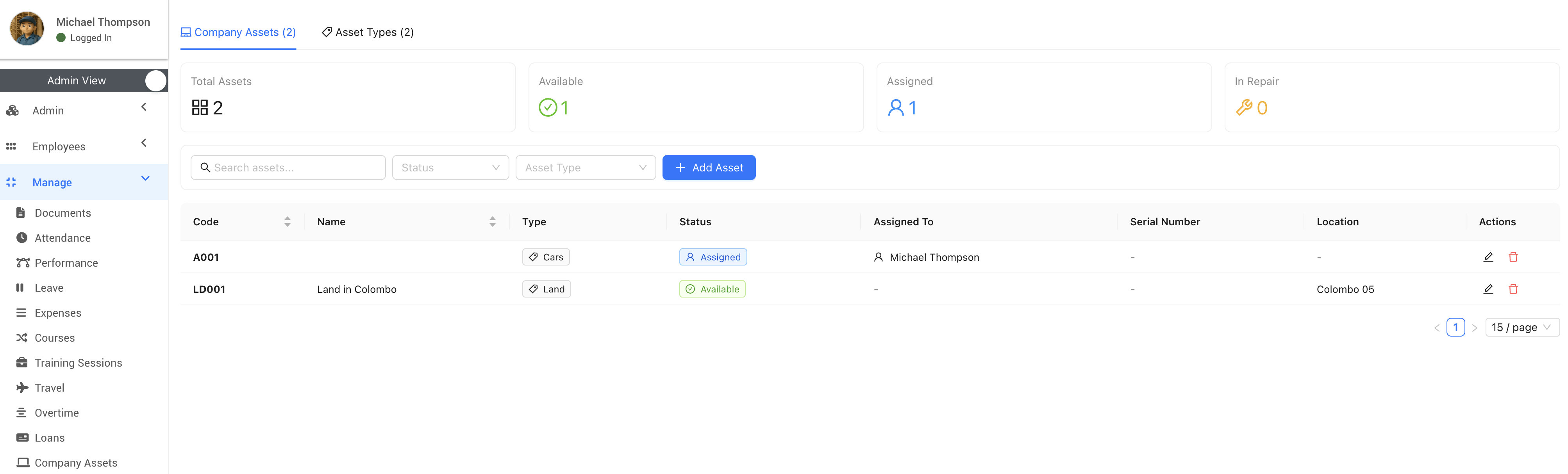Click the Add Asset button
Image resolution: width=1568 pixels, height=474 pixels.
[709, 168]
